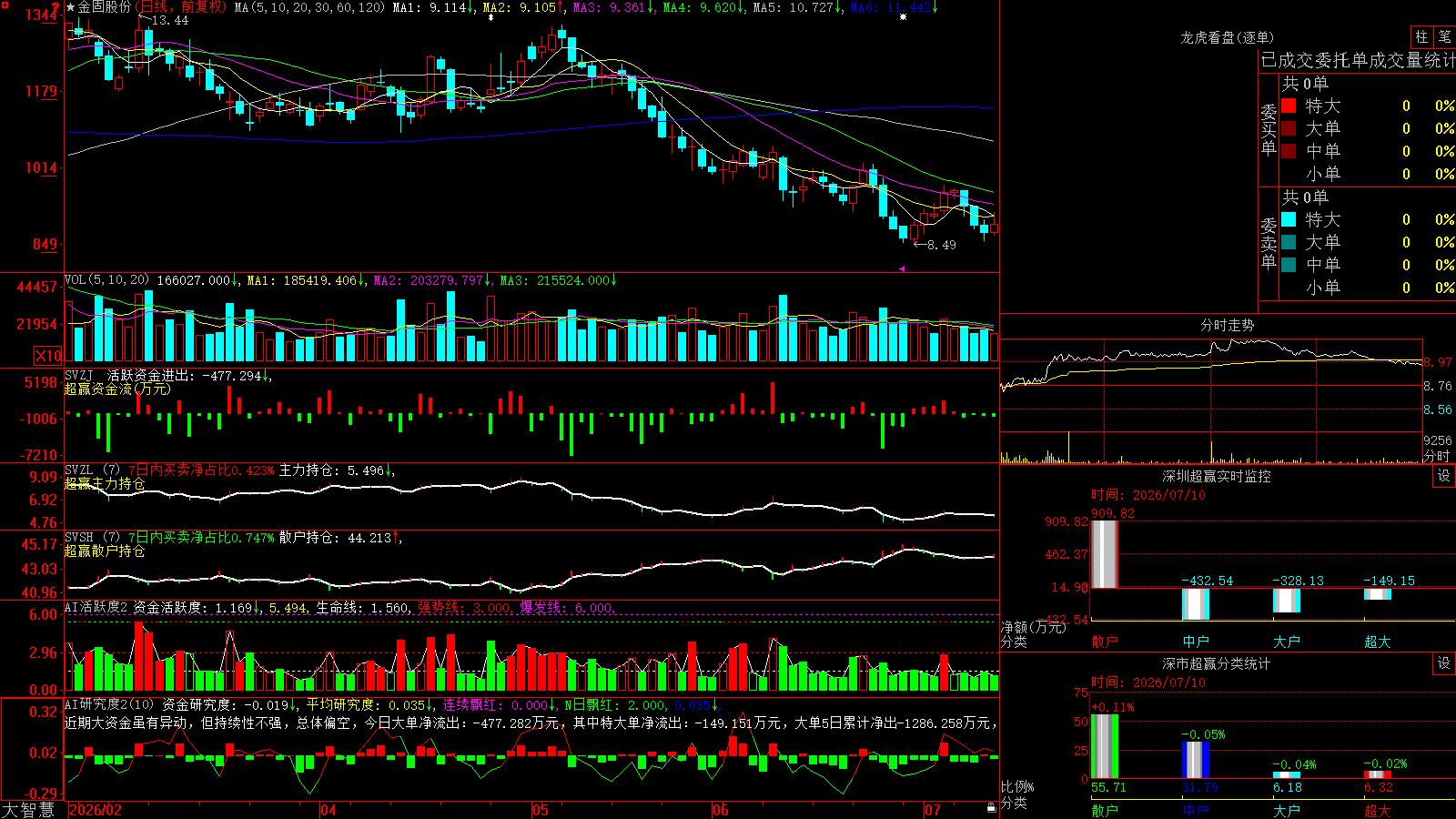
Task: Click the red 特大 buy order swatch
Action: [x=1289, y=106]
